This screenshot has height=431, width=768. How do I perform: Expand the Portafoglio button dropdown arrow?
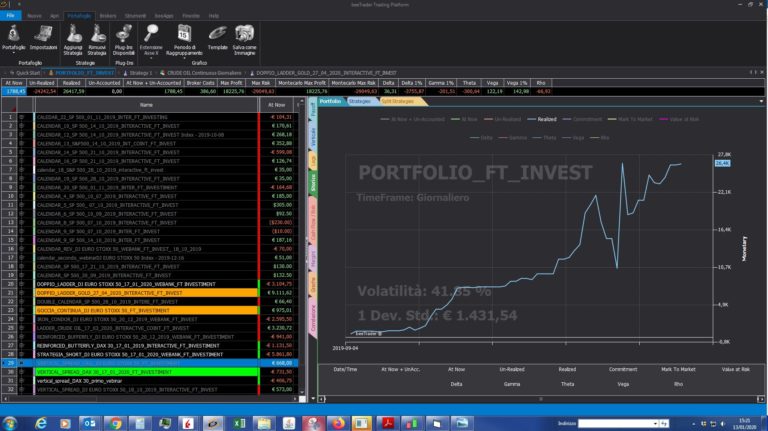13,53
